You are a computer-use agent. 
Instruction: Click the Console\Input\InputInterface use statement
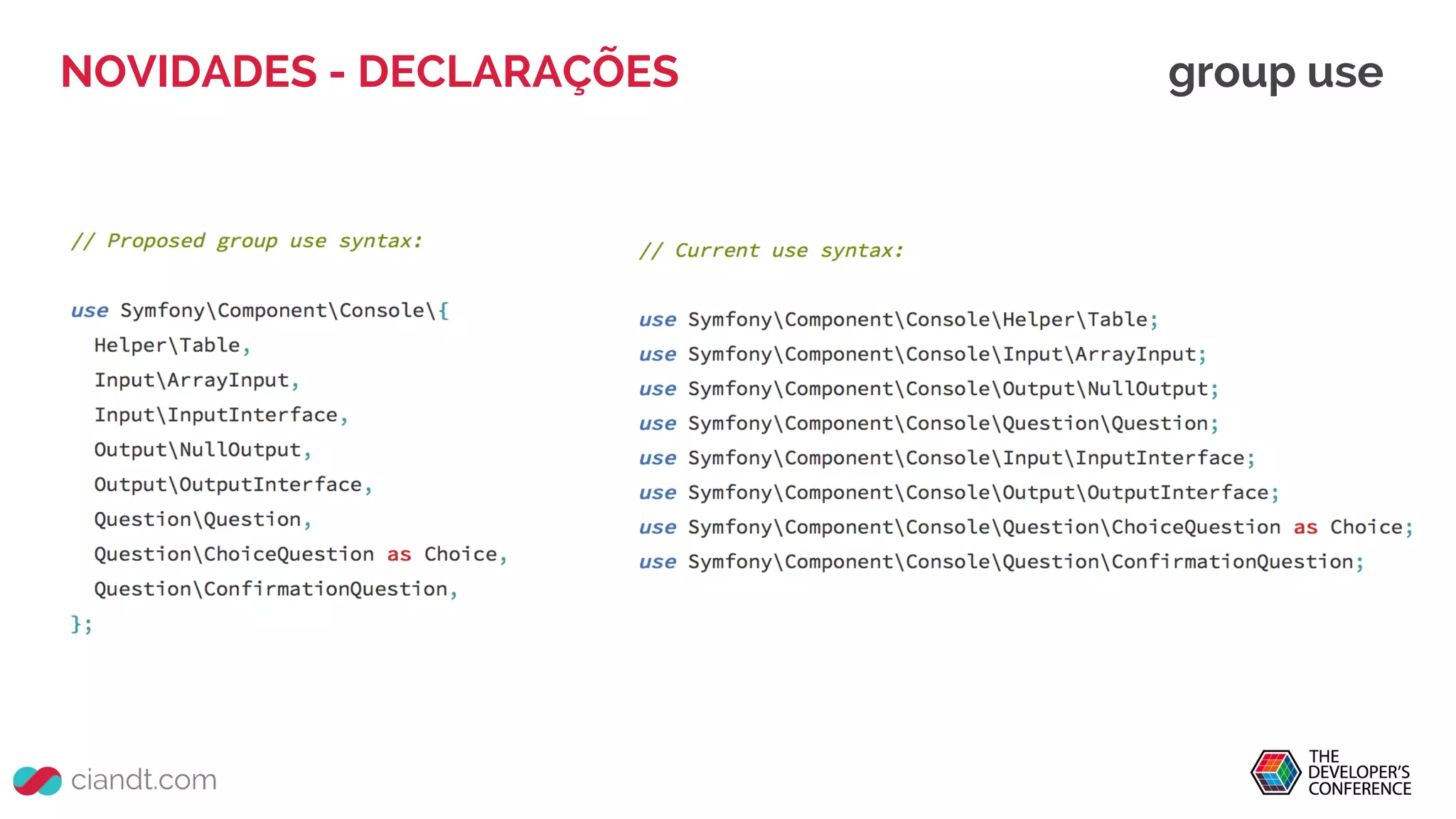(x=946, y=458)
